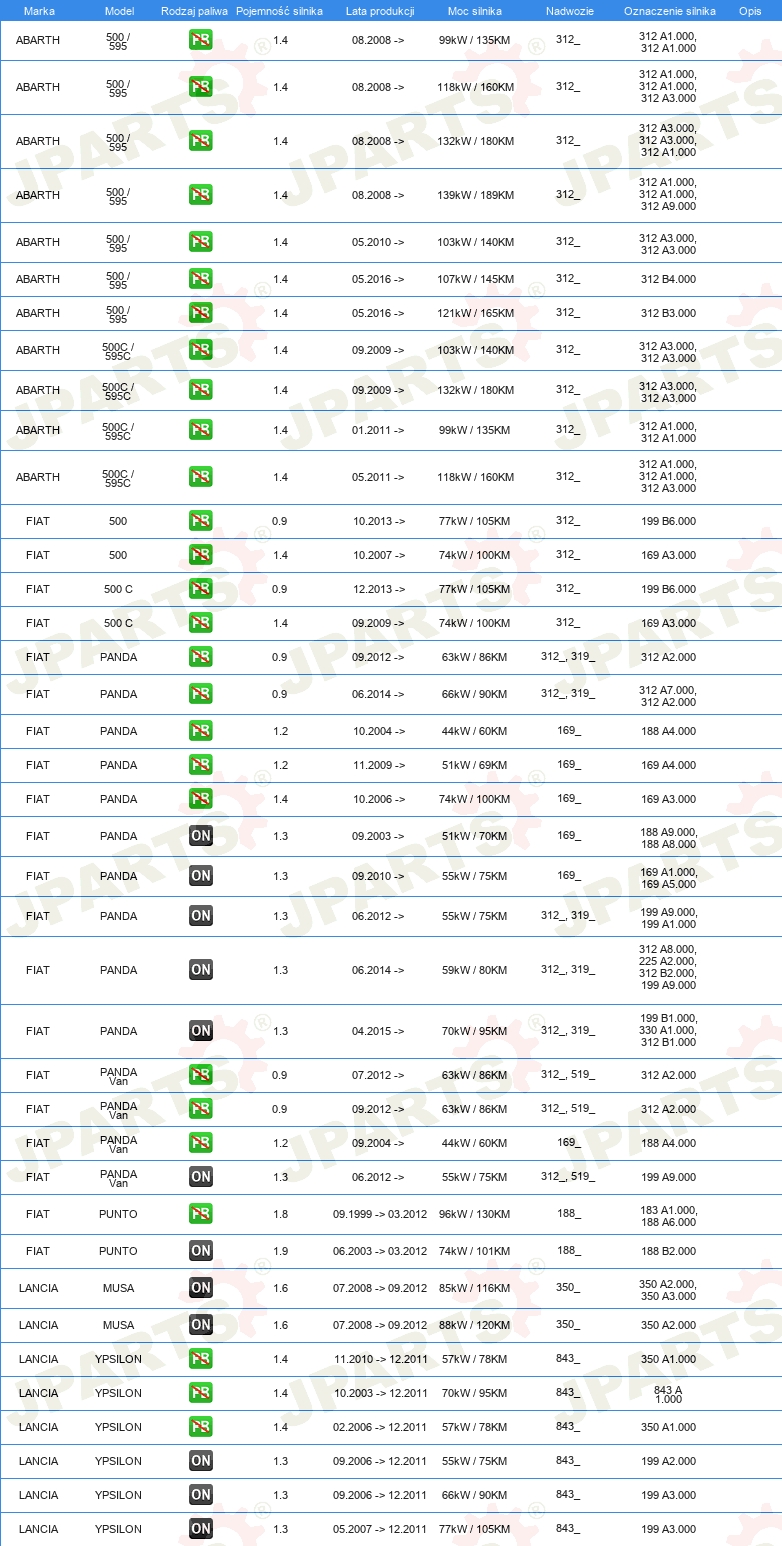Click diesel ON icon in Fiat Punto 1.9 row
The image size is (782, 1546).
(x=201, y=1251)
